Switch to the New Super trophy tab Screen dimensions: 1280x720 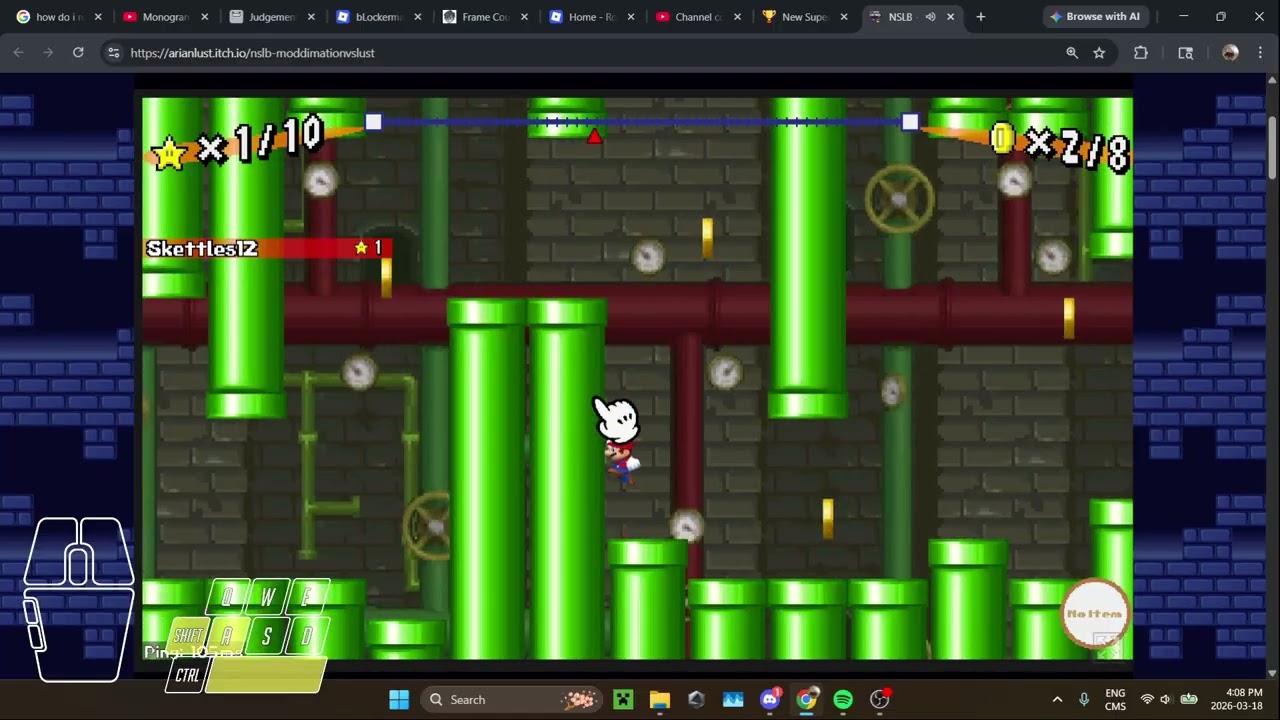pos(805,17)
